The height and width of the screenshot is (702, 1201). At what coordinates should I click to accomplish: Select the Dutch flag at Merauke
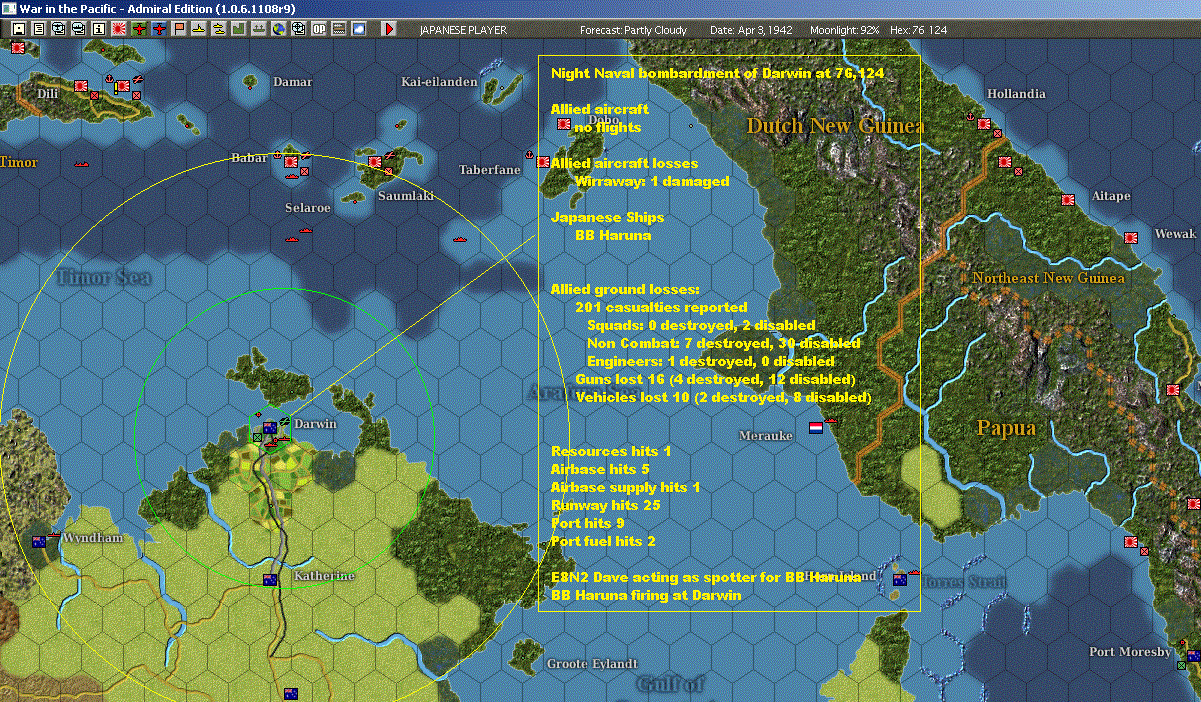point(815,427)
